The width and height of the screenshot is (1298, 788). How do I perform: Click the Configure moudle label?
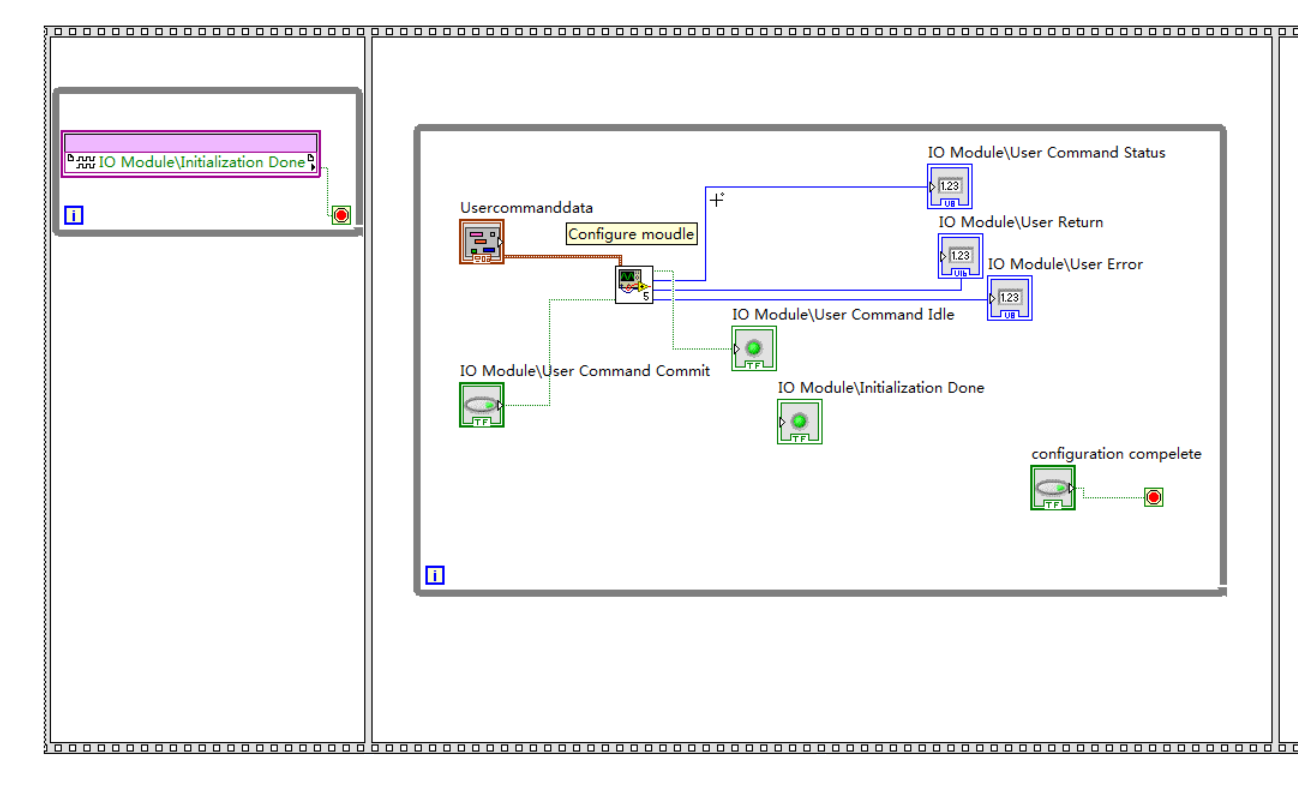coord(631,234)
